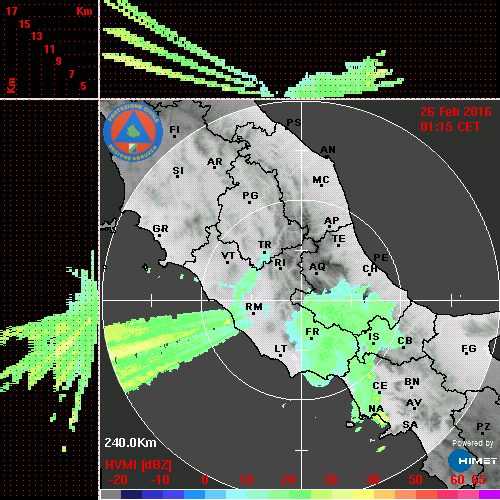Click the RM city marker on map
Screen dimensions: 500x500
tap(254, 314)
